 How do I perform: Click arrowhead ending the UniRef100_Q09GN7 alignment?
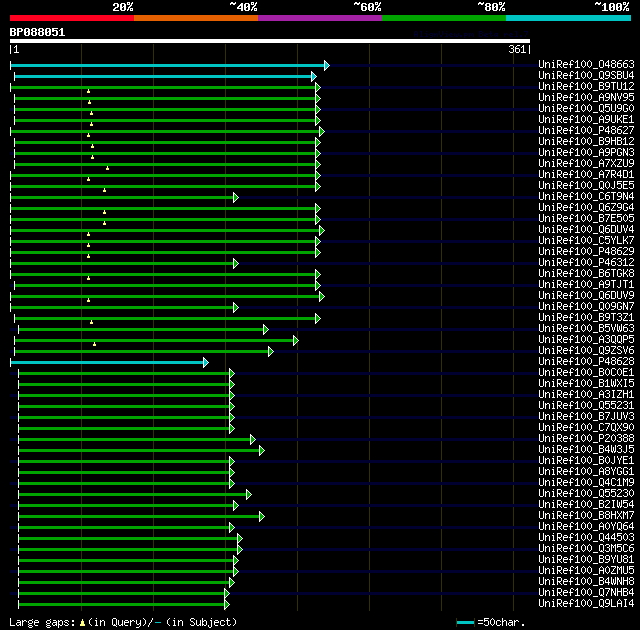236,308
